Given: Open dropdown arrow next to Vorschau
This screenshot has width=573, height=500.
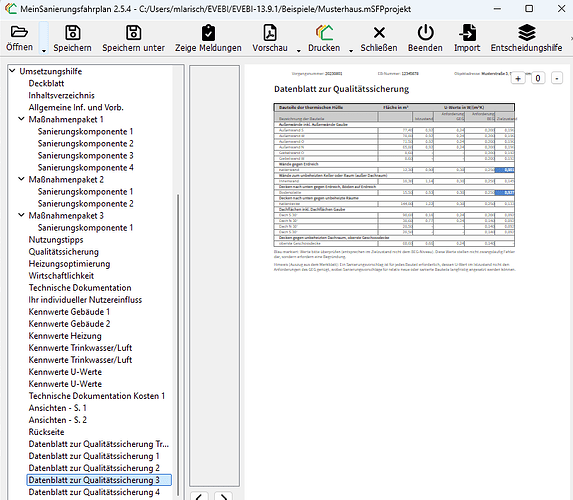Looking at the screenshot, I should coord(299,51).
